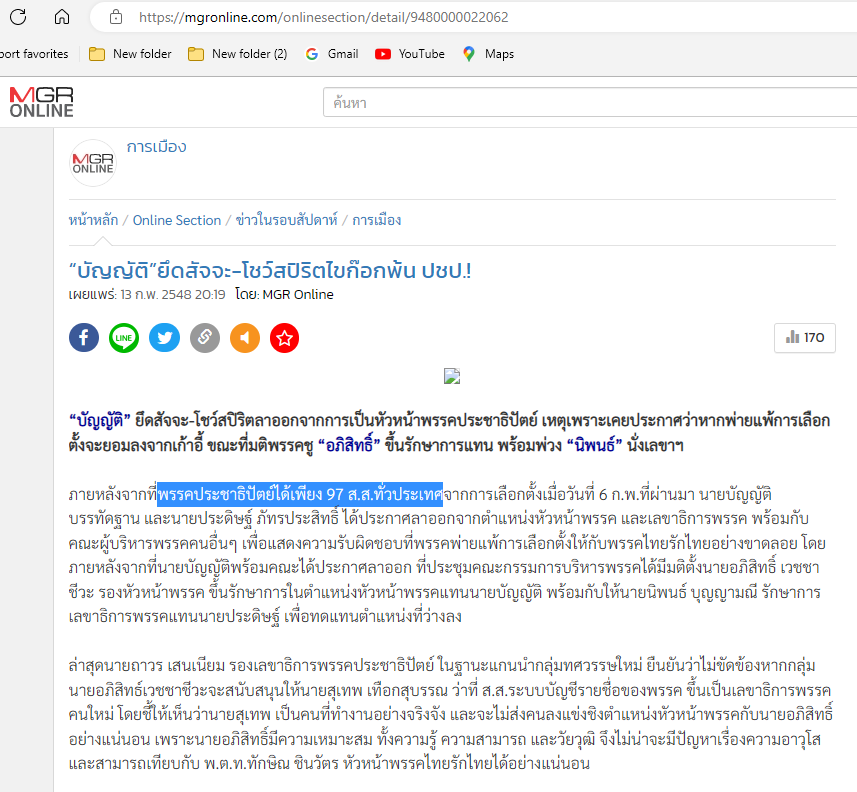857x792 pixels.
Task: Click the round MGR Online section avatar
Action: point(93,163)
